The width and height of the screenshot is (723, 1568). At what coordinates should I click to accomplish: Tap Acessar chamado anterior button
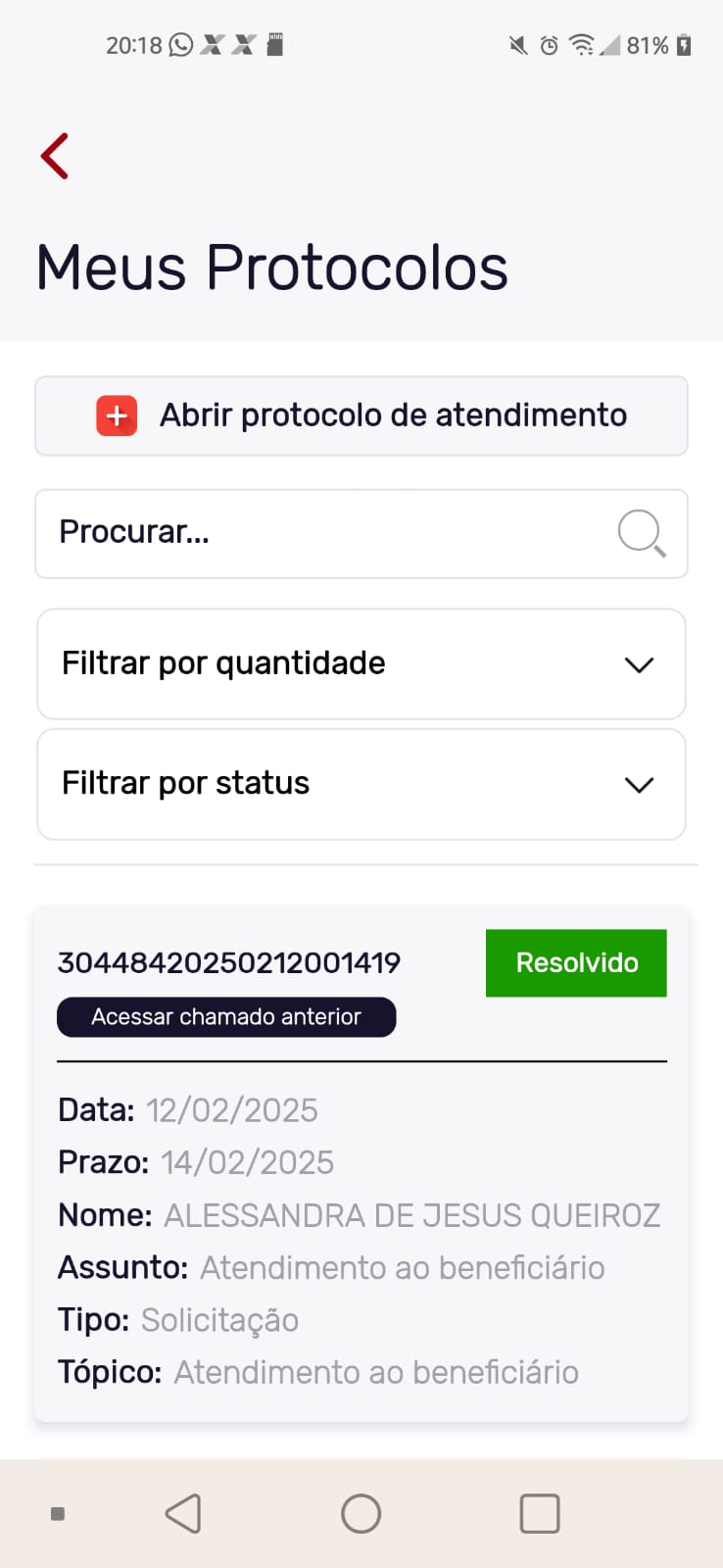pyautogui.click(x=226, y=1017)
